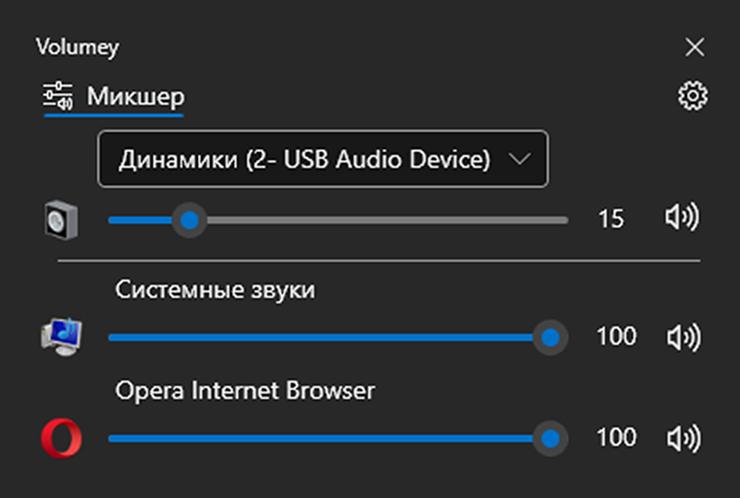Click the Системные звуки volume slider thumb
740x498 pixels.
549,337
